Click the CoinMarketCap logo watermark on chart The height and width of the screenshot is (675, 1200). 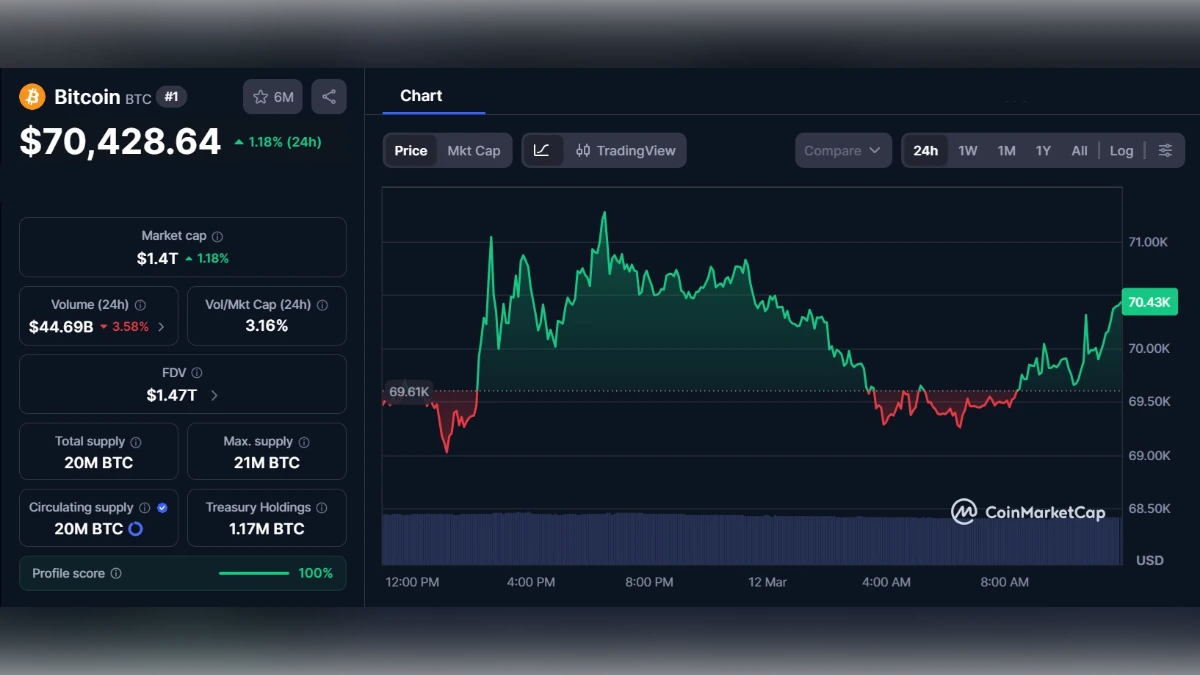[1028, 512]
